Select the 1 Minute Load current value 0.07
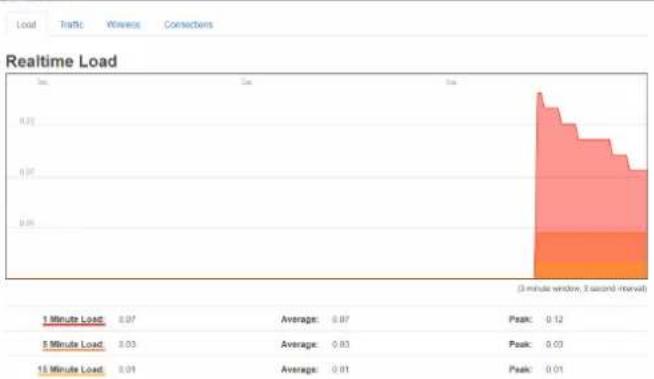 click(x=127, y=319)
